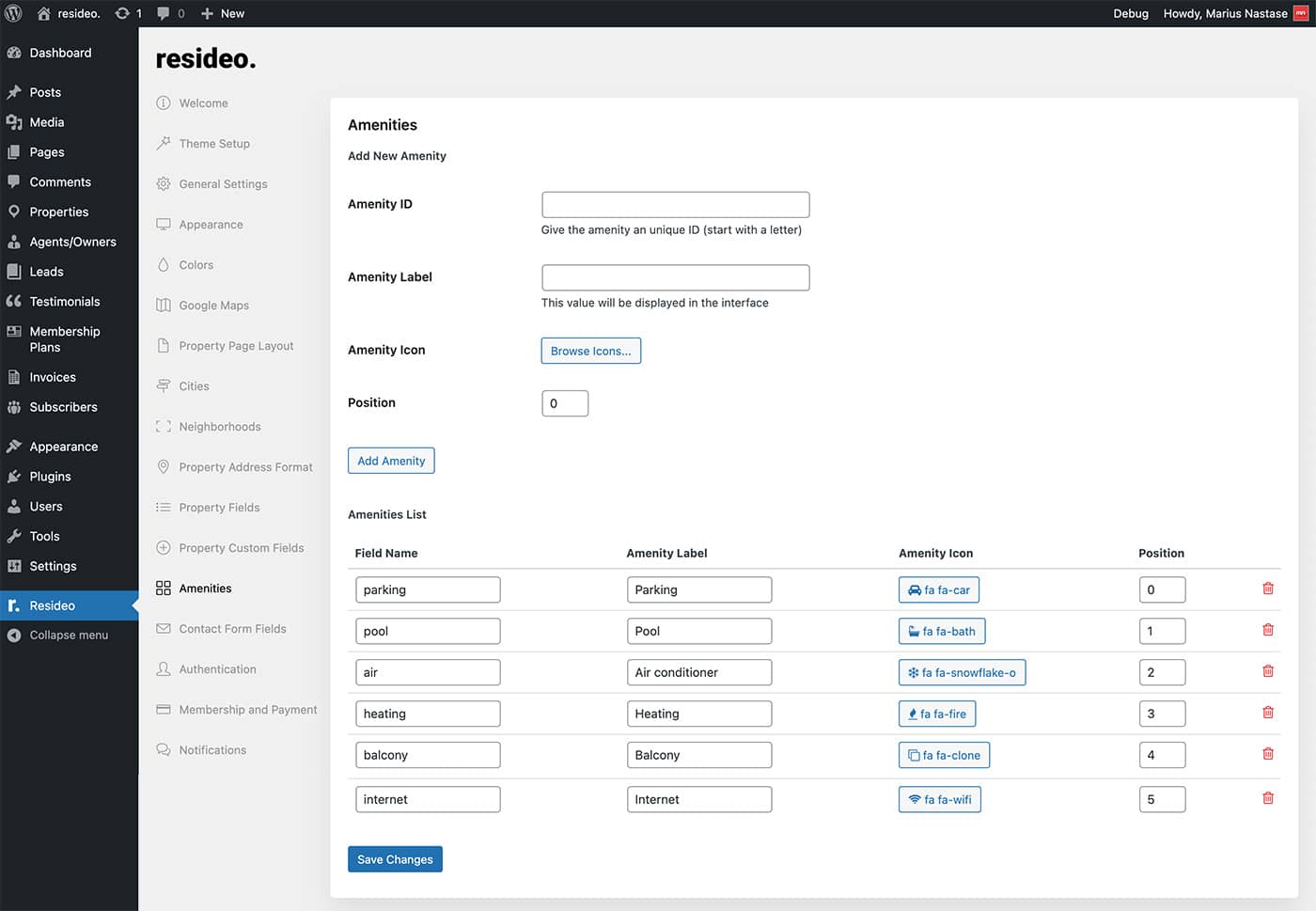The width and height of the screenshot is (1316, 911).
Task: Open the updates icon in admin bar
Action: tap(122, 13)
